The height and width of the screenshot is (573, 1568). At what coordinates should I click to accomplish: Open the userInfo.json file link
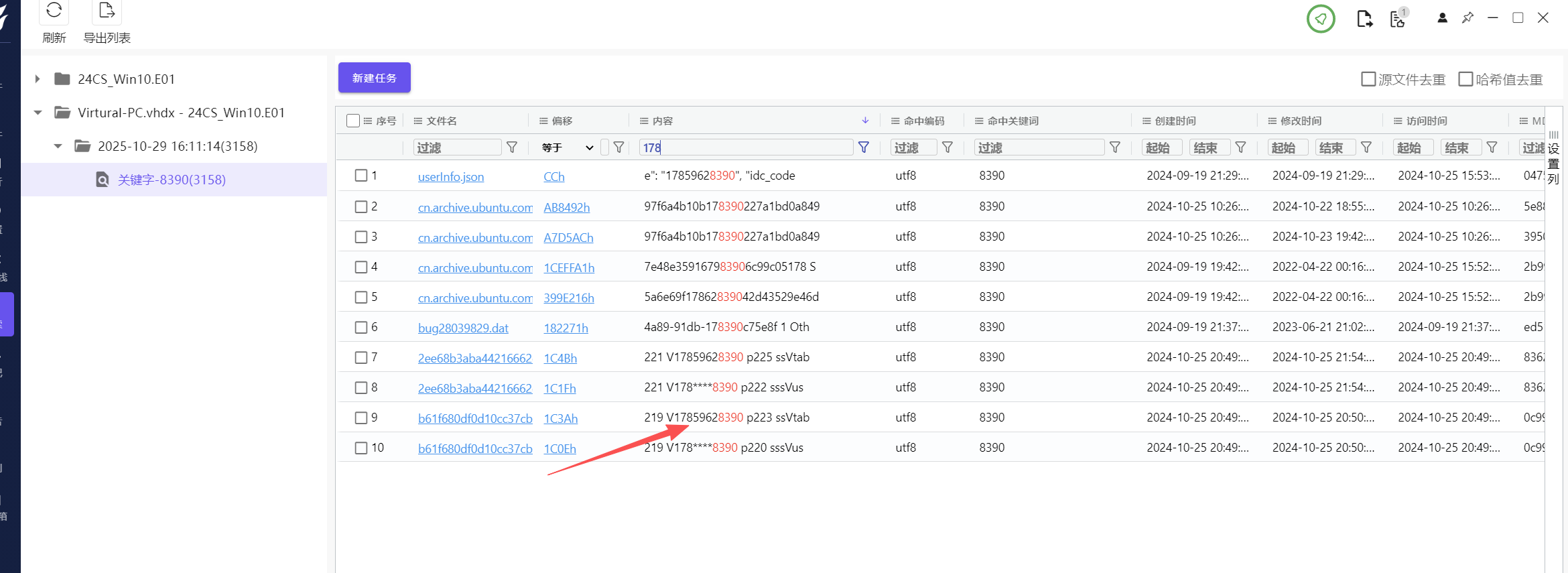pos(451,176)
